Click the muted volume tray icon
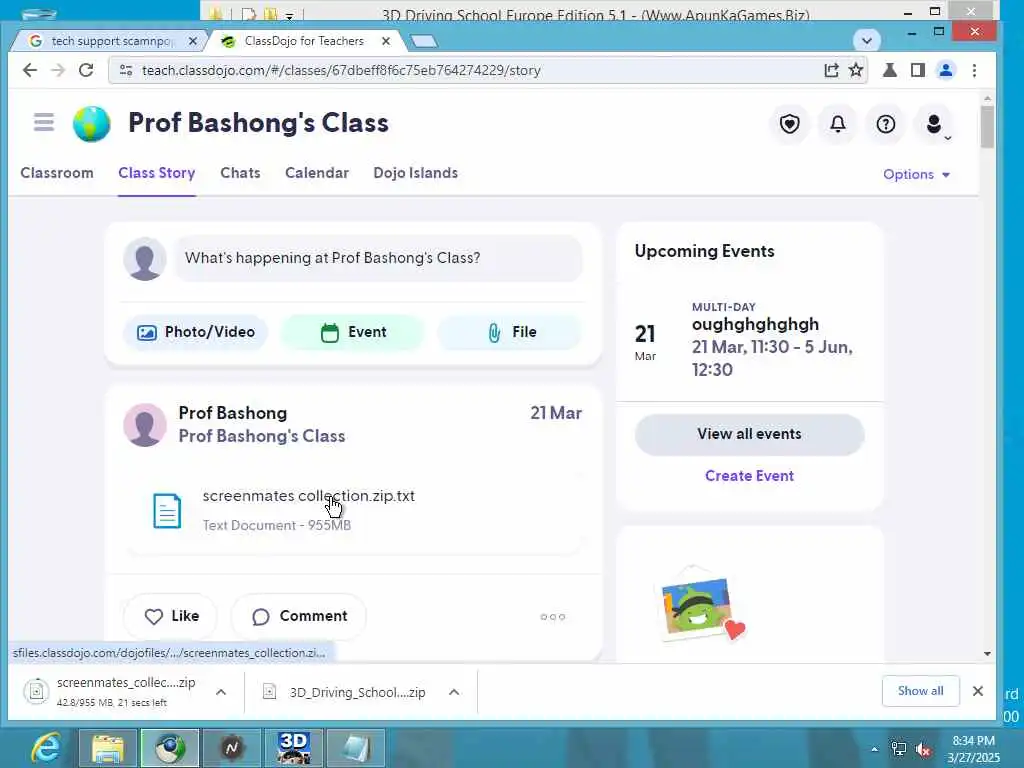Image resolution: width=1024 pixels, height=768 pixels. coord(923,749)
